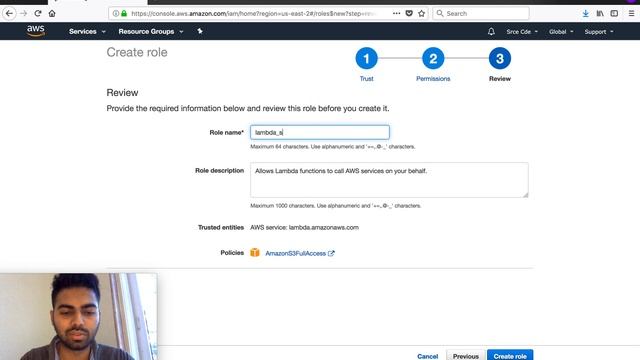Click the green padlock security icon

click(x=124, y=13)
